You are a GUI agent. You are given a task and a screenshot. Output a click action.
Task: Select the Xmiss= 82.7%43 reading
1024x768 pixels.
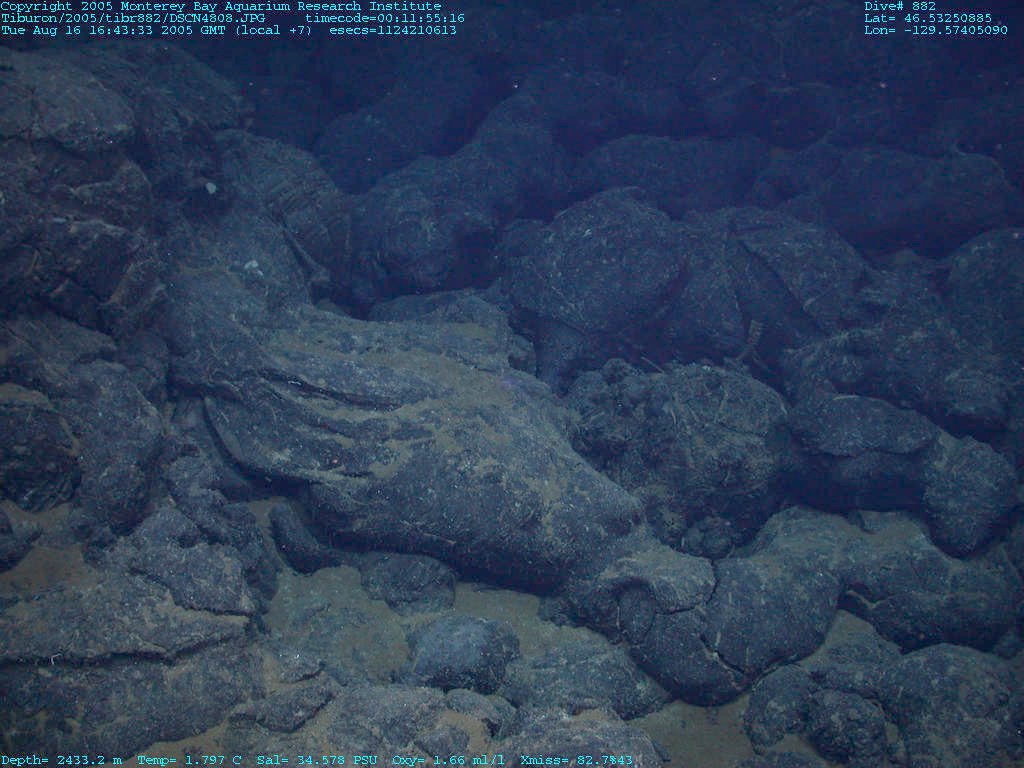[577, 760]
